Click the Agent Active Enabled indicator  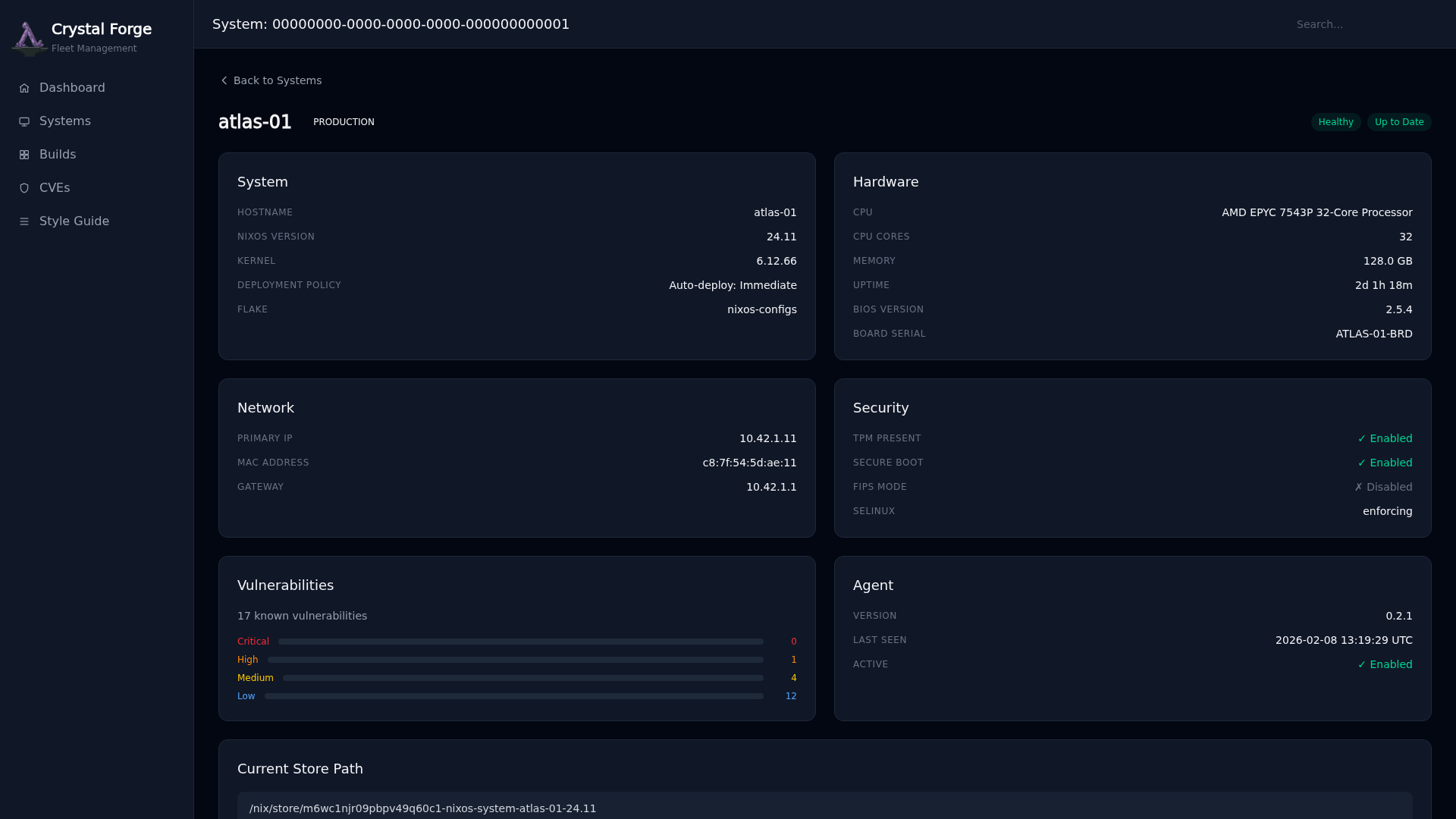tap(1385, 664)
